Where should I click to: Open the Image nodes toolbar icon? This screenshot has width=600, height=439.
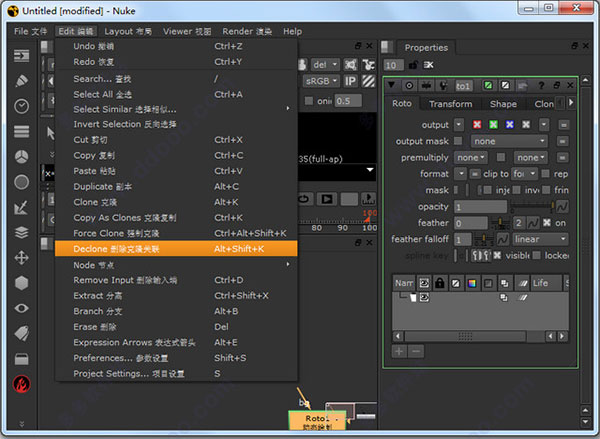pyautogui.click(x=21, y=56)
